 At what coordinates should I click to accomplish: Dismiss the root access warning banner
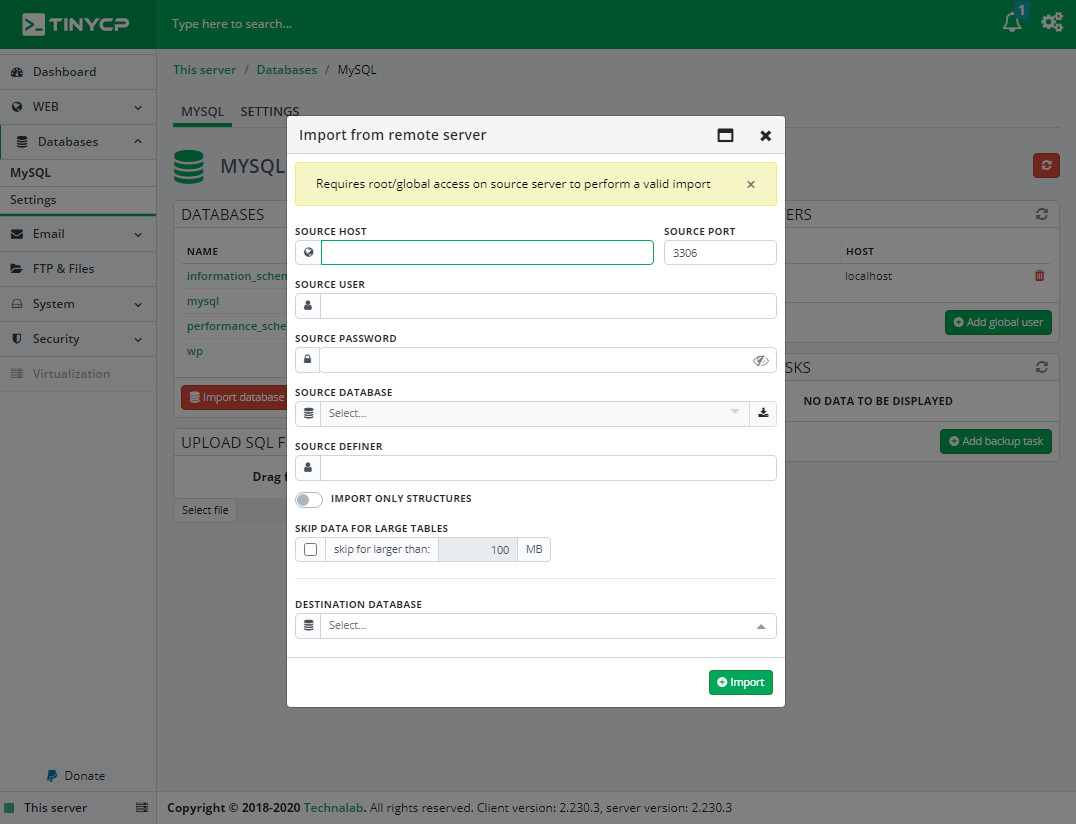pos(751,185)
